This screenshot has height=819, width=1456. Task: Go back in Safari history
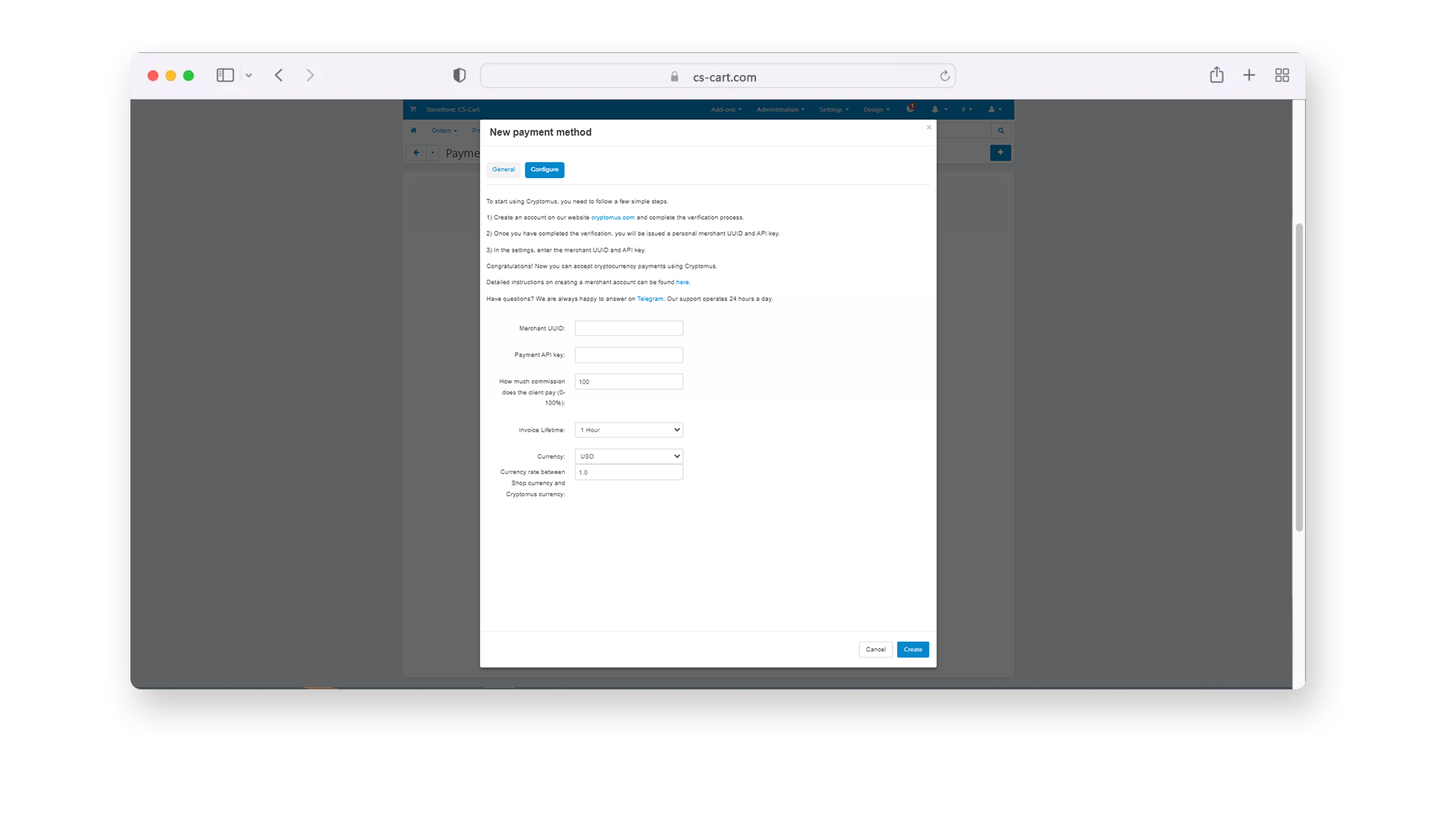pos(279,75)
